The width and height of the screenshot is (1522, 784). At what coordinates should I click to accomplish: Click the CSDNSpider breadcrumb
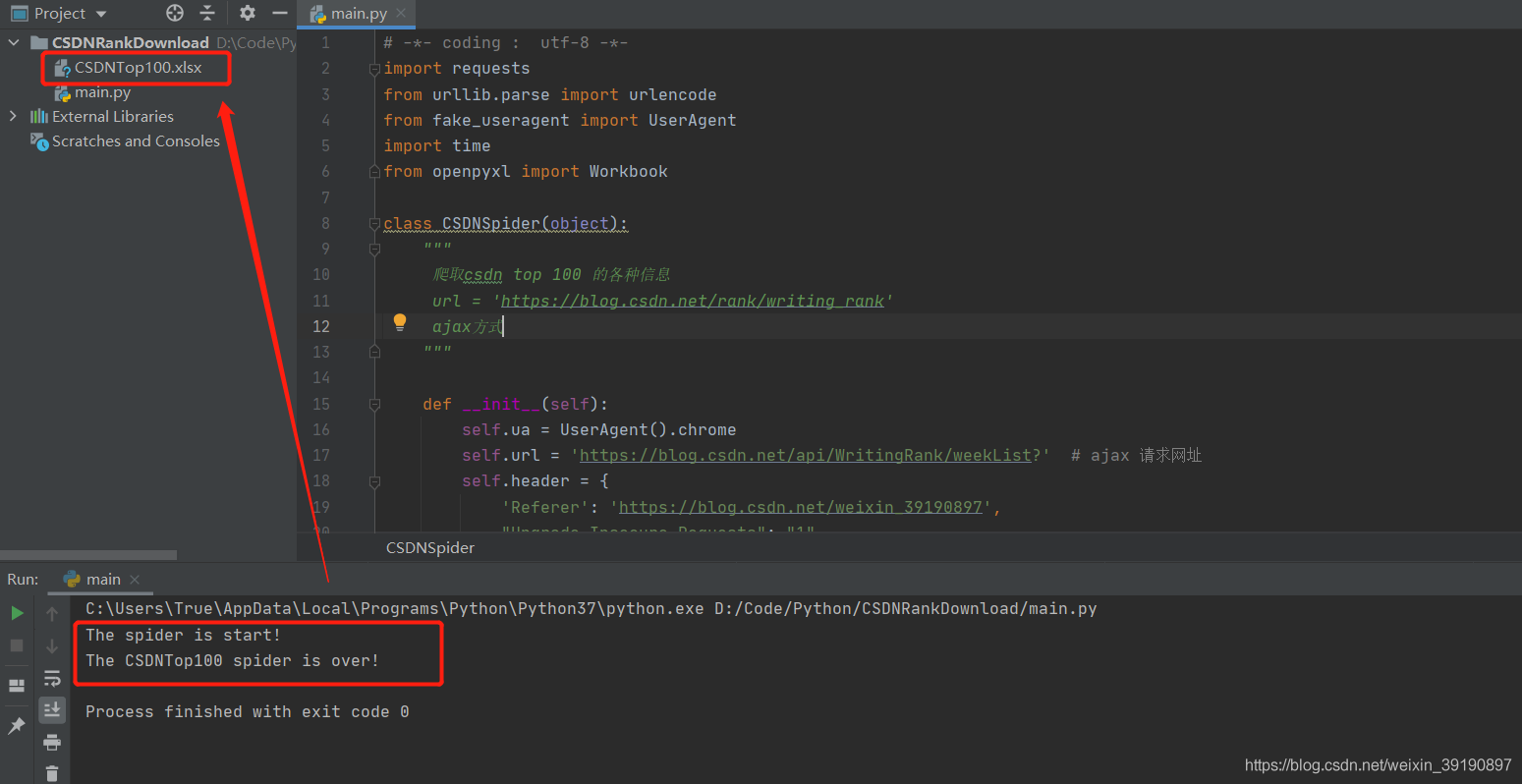[430, 547]
